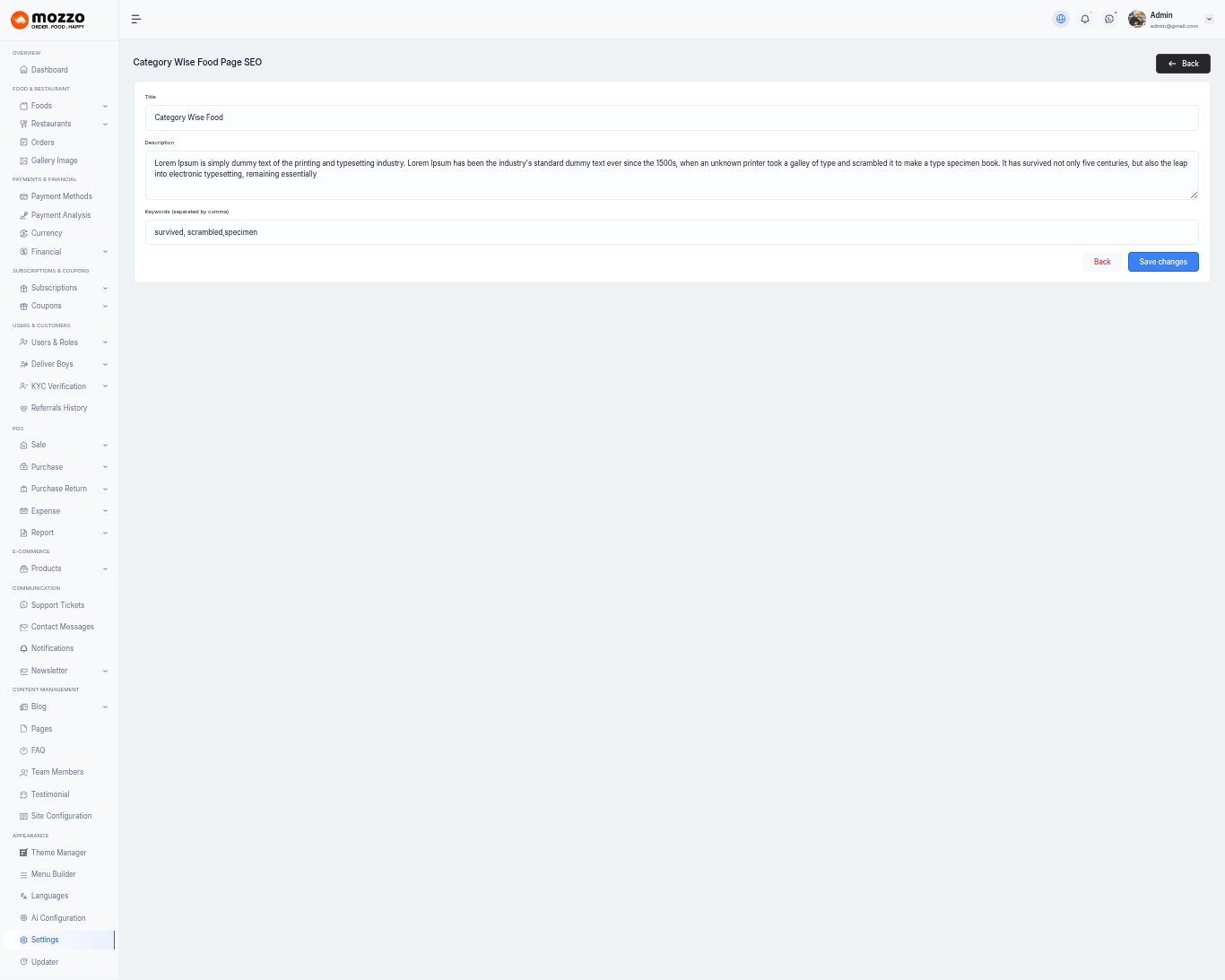Expand the Newsletter submenu chevron

click(x=105, y=671)
